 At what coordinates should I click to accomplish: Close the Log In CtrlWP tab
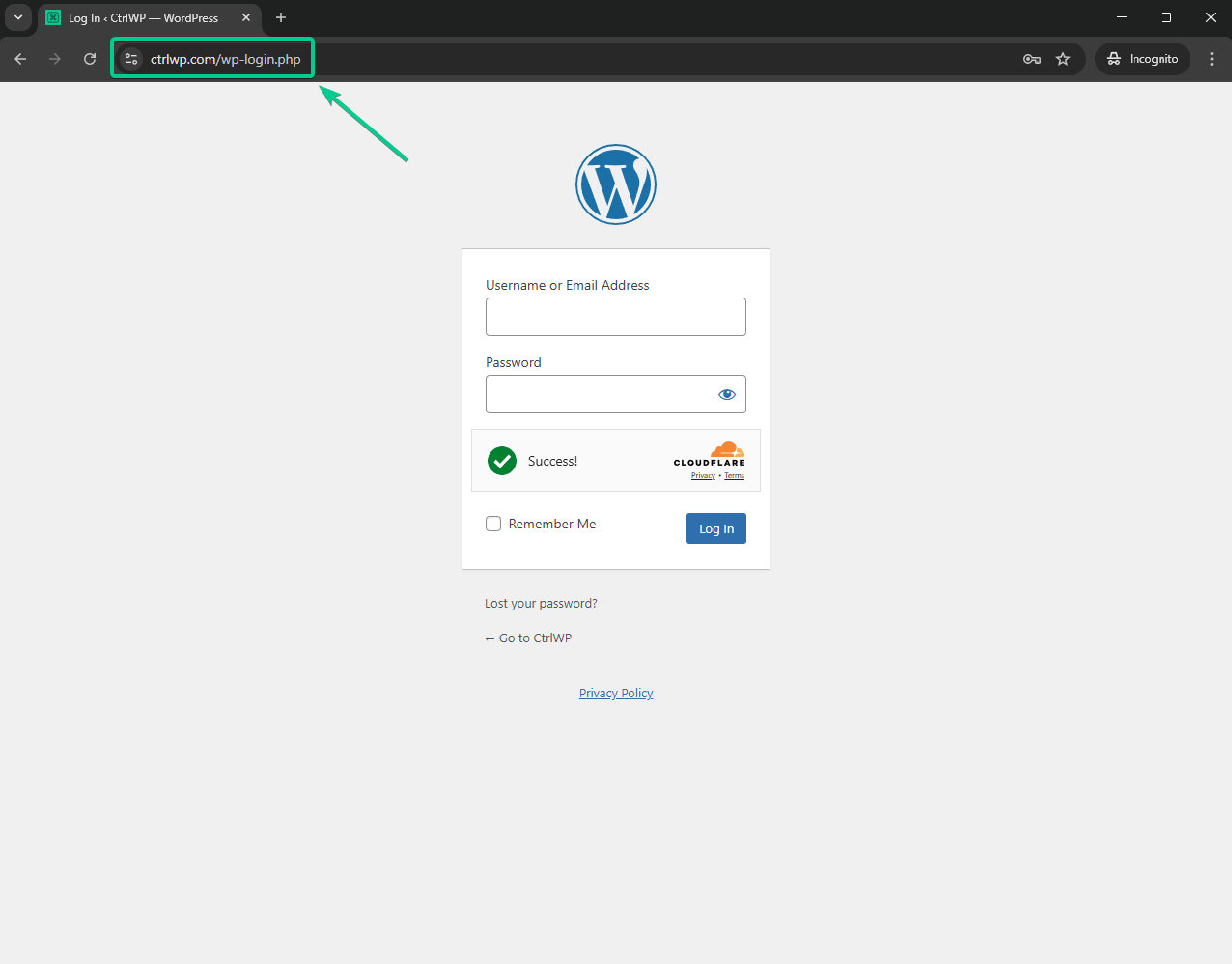[x=246, y=17]
